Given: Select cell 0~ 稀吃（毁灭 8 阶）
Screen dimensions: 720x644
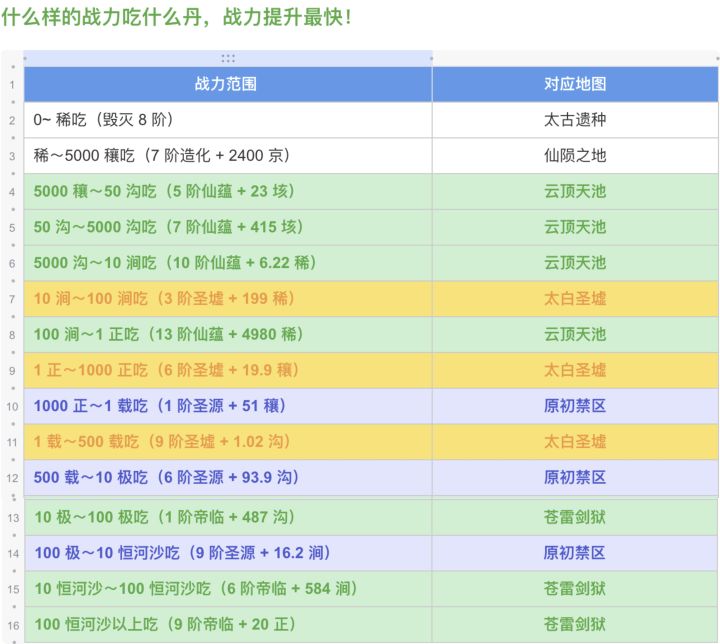Looking at the screenshot, I should (x=228, y=120).
